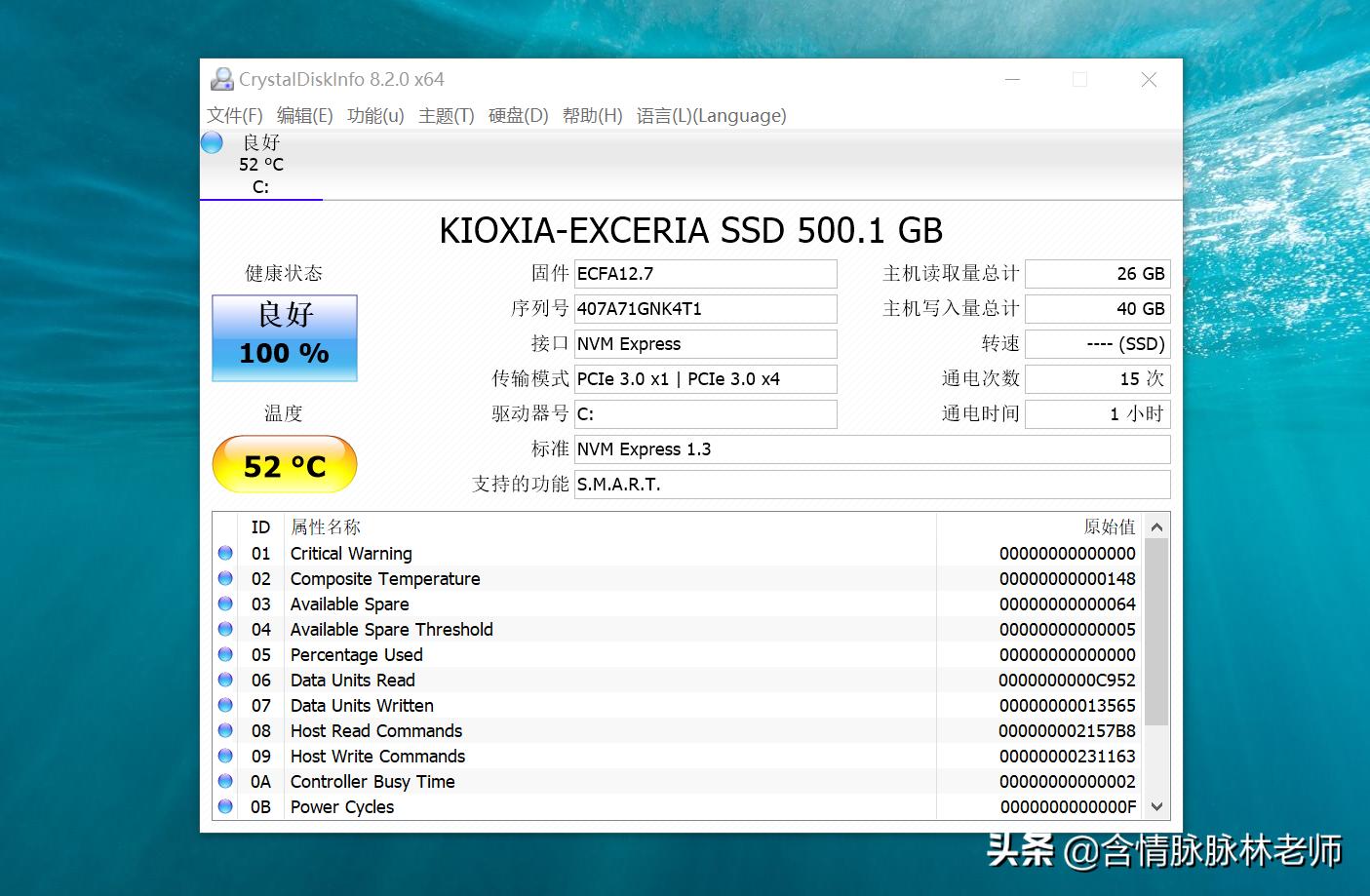
Task: Click the status icon next to Power Cycles
Action: pyautogui.click(x=225, y=806)
